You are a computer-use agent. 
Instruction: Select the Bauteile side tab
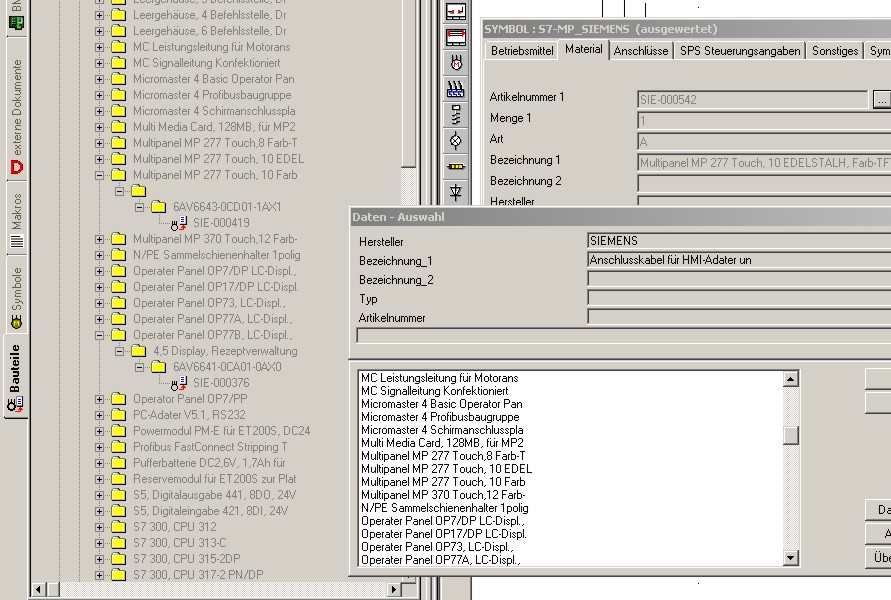[15, 377]
